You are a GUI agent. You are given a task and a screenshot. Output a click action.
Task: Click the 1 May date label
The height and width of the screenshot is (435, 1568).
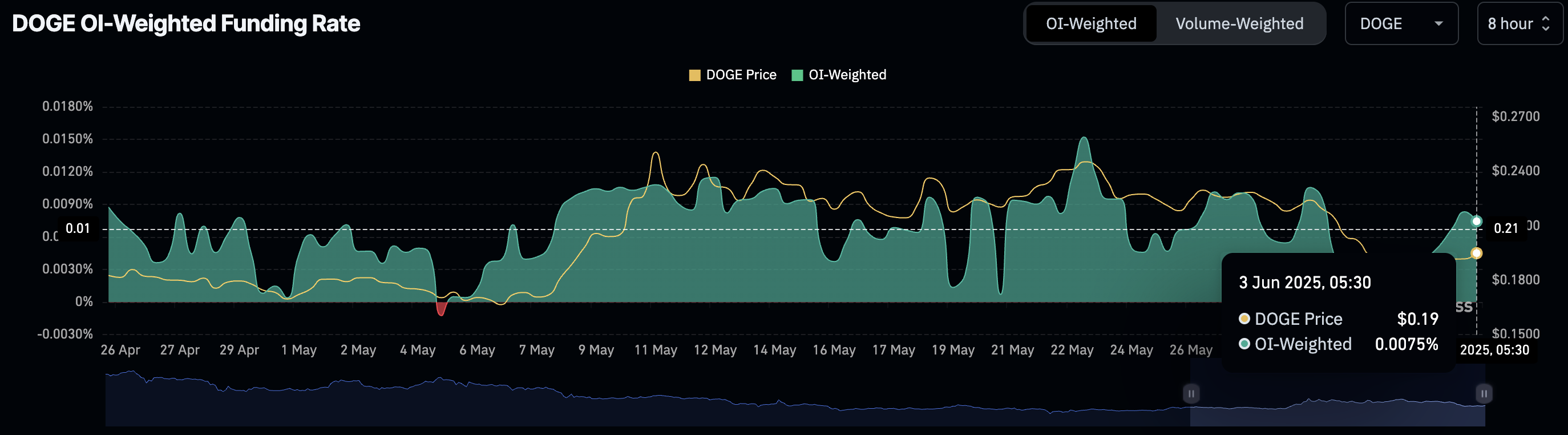coord(299,351)
